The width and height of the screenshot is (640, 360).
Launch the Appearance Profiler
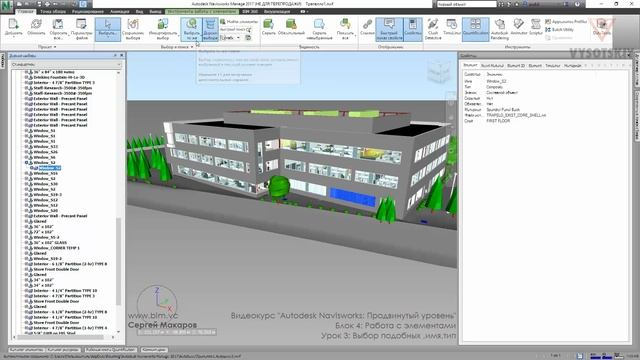pyautogui.click(x=566, y=21)
